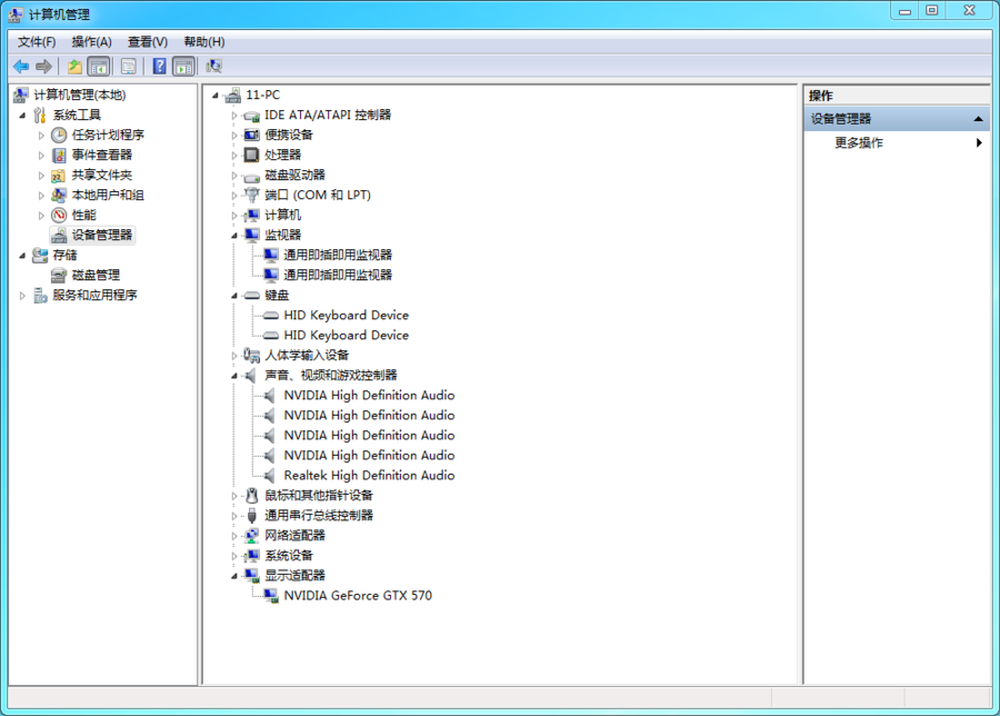Select the second 通用即插即用监视器 entry
Image resolution: width=1000 pixels, height=716 pixels.
(x=337, y=275)
